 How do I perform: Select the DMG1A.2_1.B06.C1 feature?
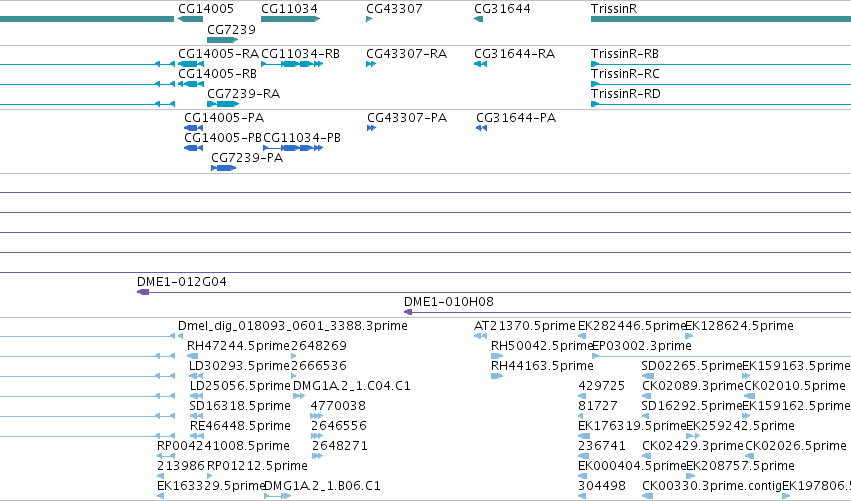coord(277,496)
